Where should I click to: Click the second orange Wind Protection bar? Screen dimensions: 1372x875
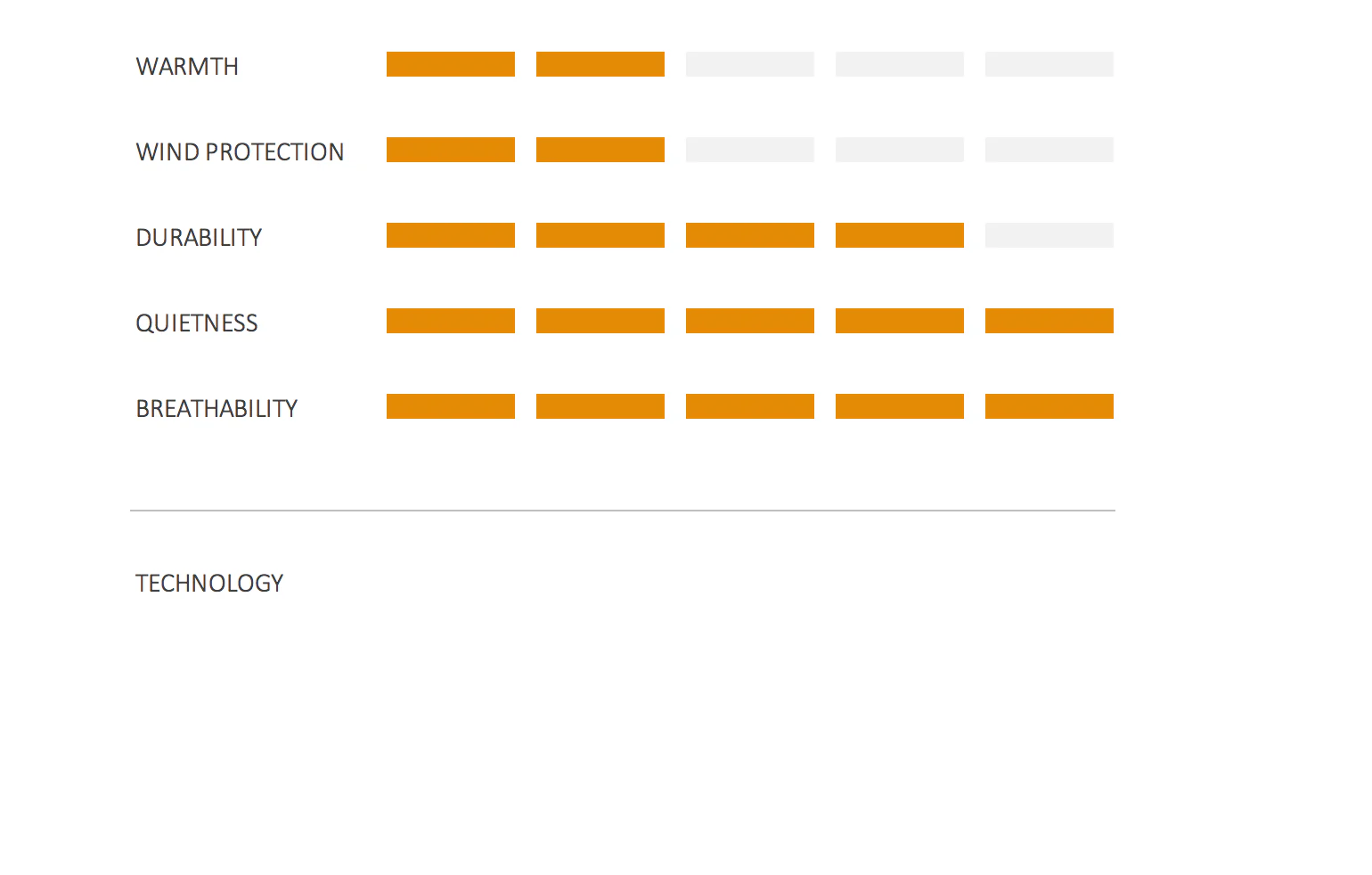(x=600, y=150)
